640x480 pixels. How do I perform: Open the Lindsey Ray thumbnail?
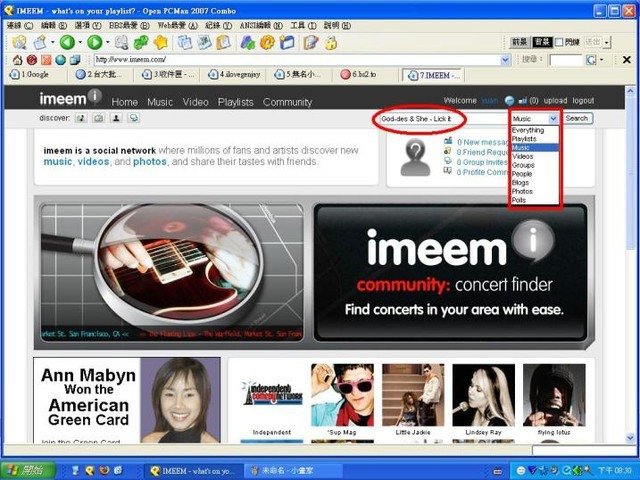pyautogui.click(x=483, y=395)
